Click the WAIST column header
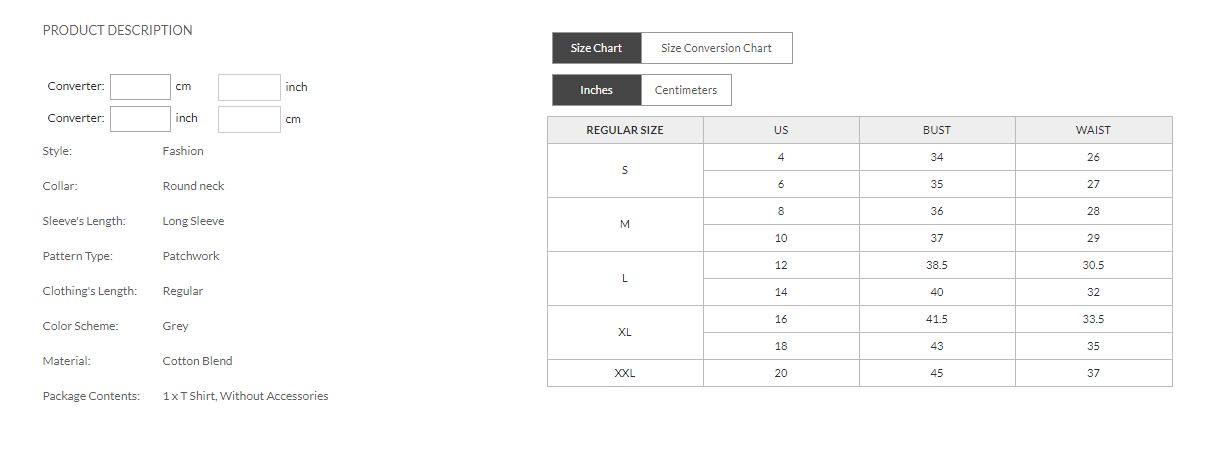 [x=1093, y=130]
